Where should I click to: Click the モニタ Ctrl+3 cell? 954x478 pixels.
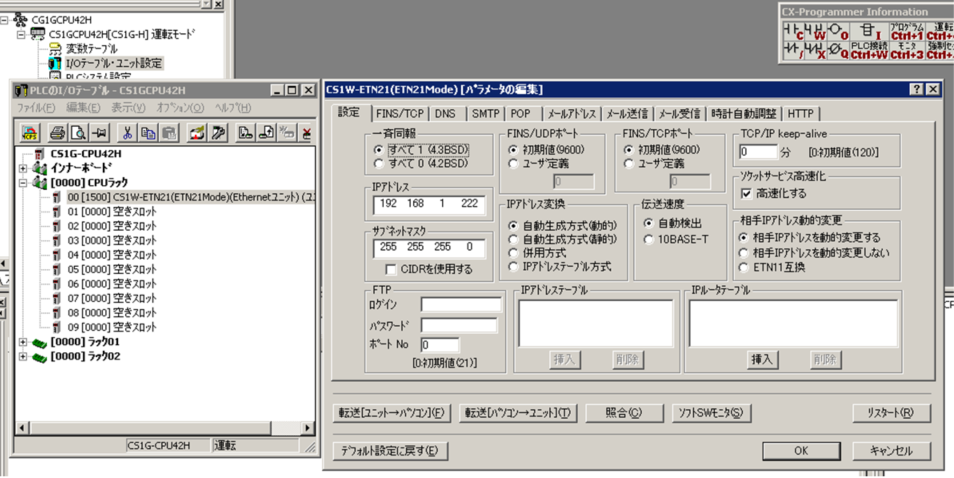(907, 50)
